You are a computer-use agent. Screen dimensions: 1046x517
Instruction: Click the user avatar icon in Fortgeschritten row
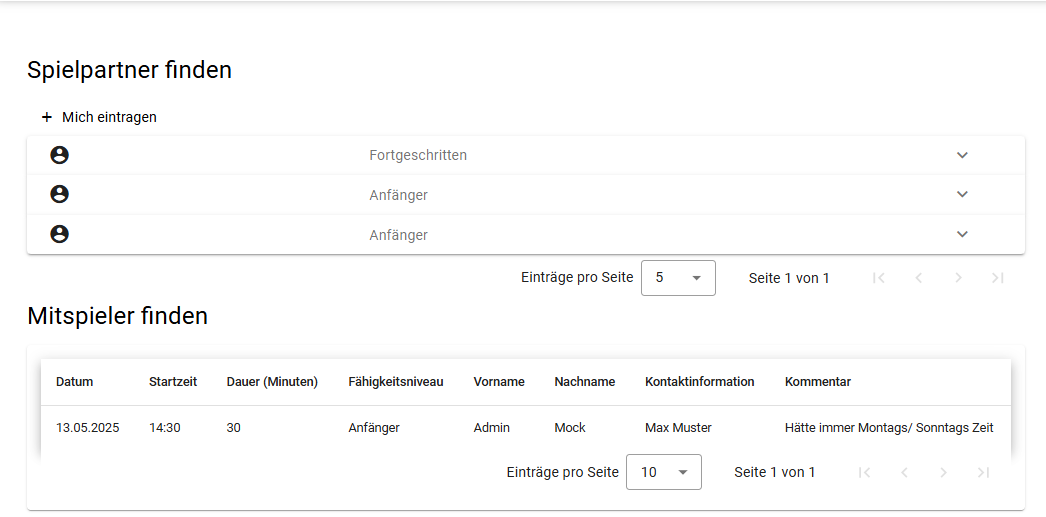(x=59, y=155)
